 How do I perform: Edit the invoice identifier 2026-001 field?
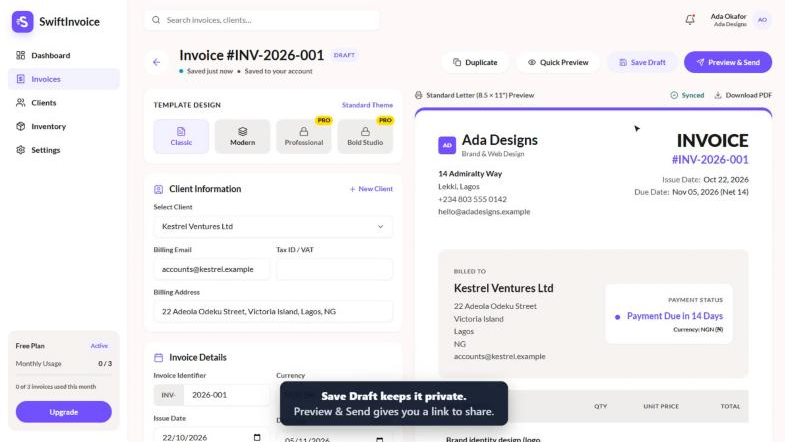(226, 395)
